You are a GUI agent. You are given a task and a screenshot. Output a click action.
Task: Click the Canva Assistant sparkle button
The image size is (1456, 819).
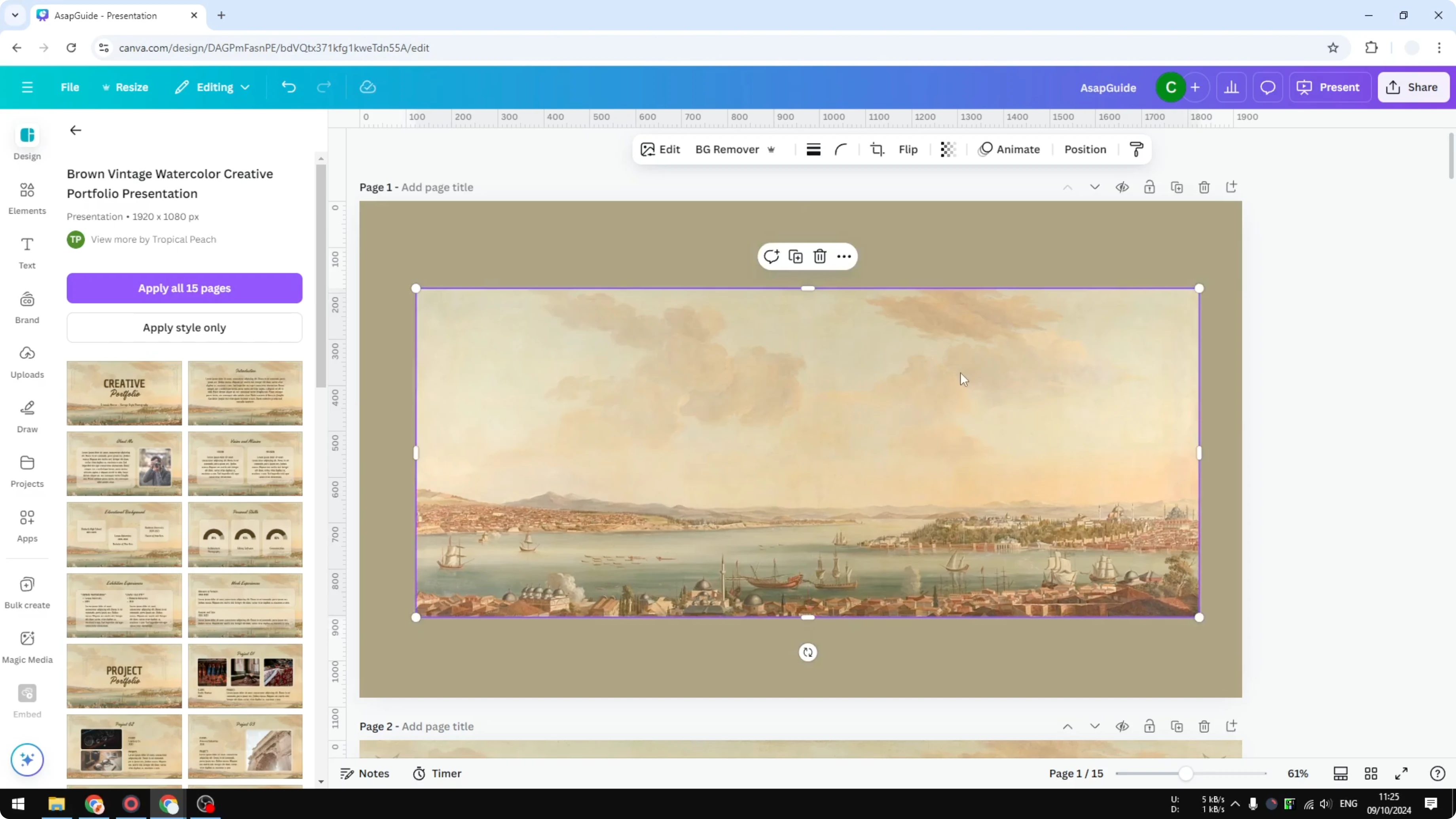click(x=27, y=760)
